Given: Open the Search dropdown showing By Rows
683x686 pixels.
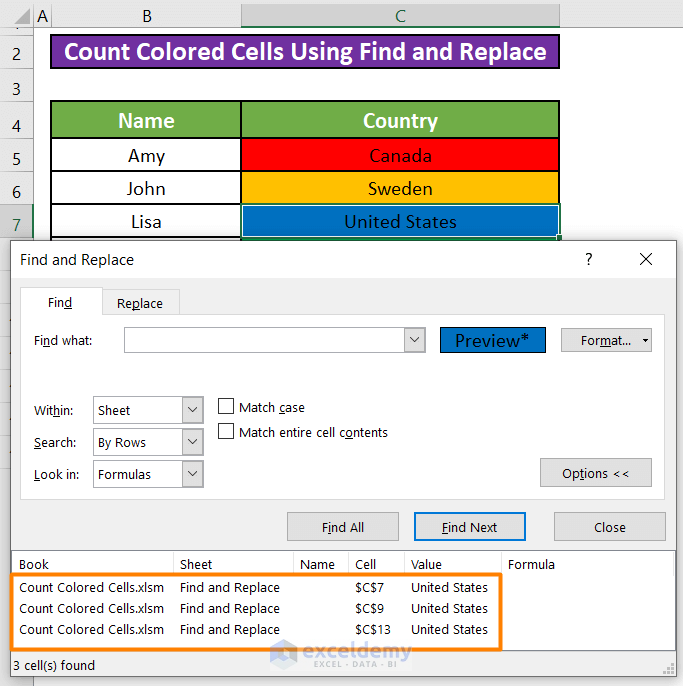Looking at the screenshot, I should (x=193, y=442).
